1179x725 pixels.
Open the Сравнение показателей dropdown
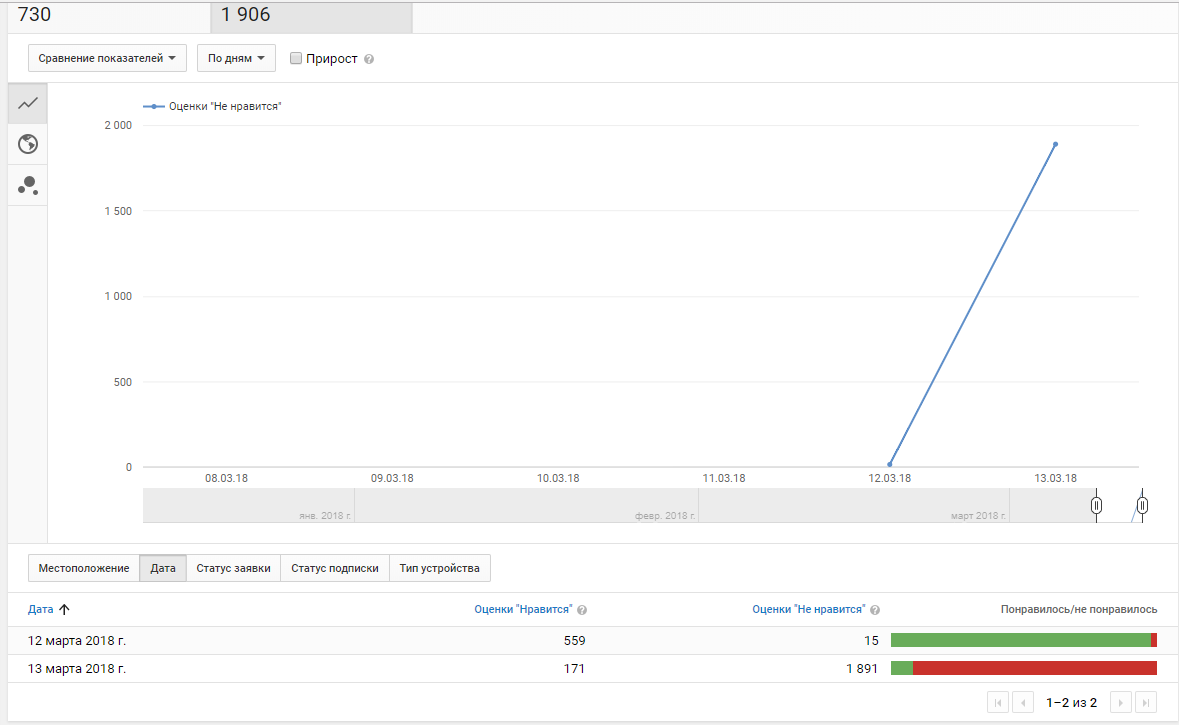tap(107, 58)
